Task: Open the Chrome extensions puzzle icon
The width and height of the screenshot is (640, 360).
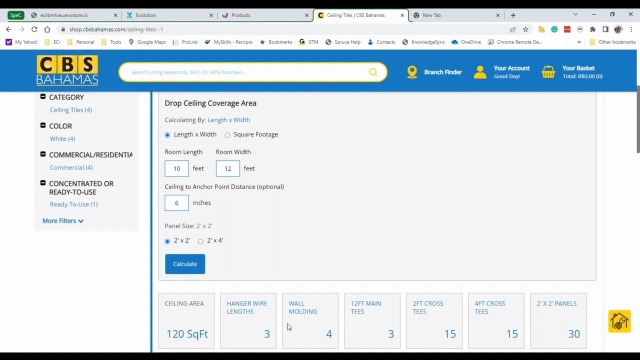Action: pos(593,29)
